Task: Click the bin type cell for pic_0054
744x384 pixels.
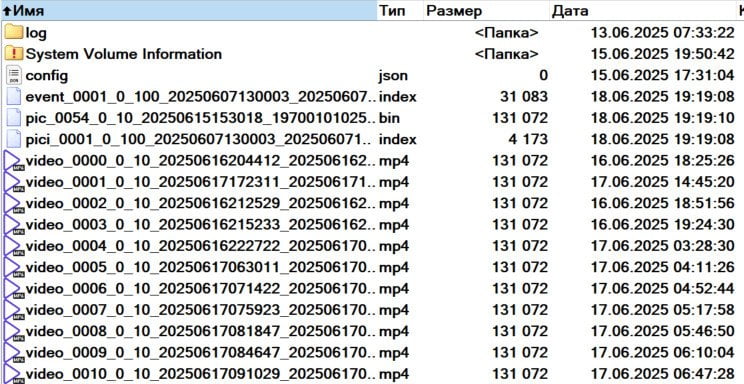Action: tap(390, 118)
